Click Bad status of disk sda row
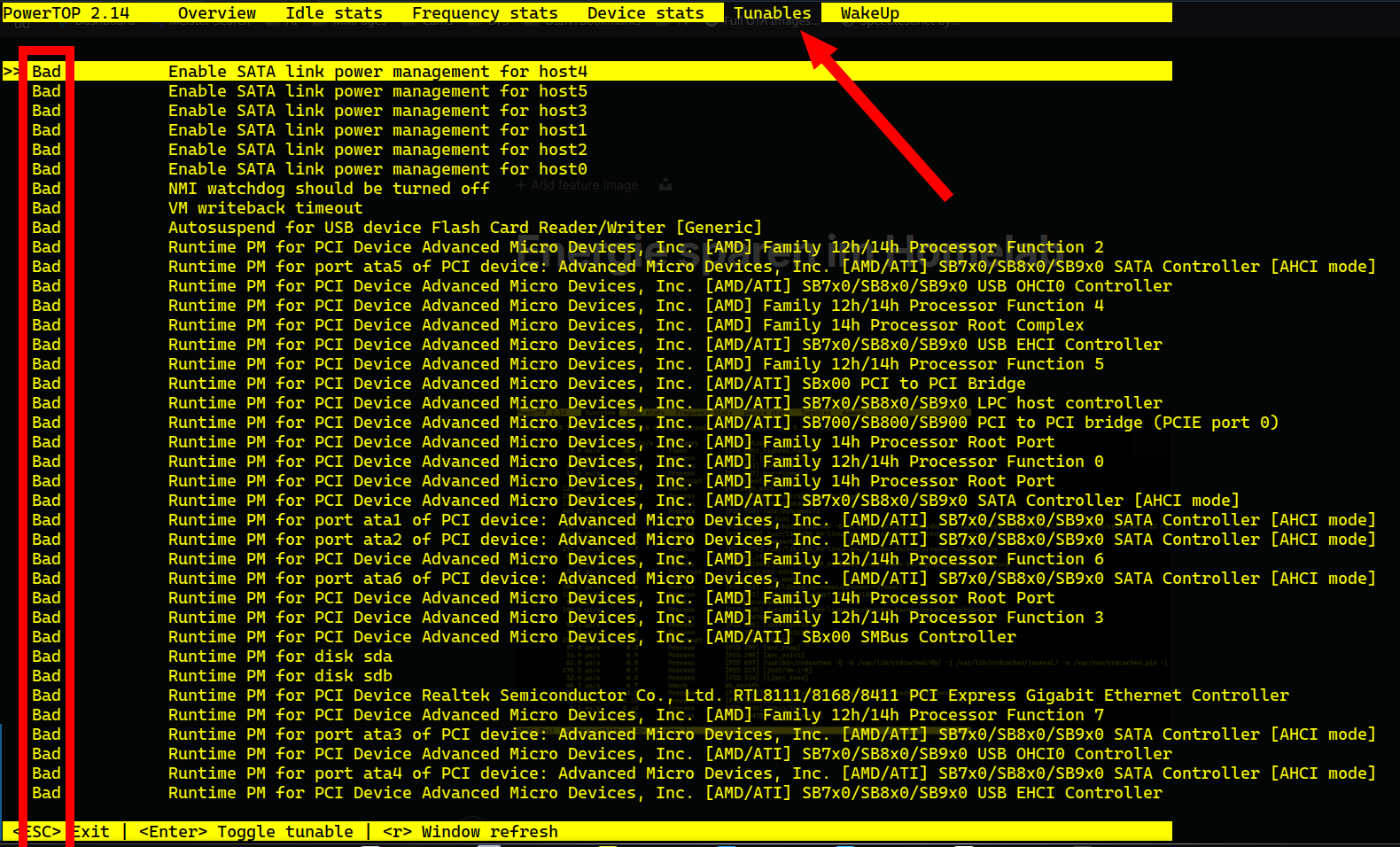 pyautogui.click(x=46, y=657)
